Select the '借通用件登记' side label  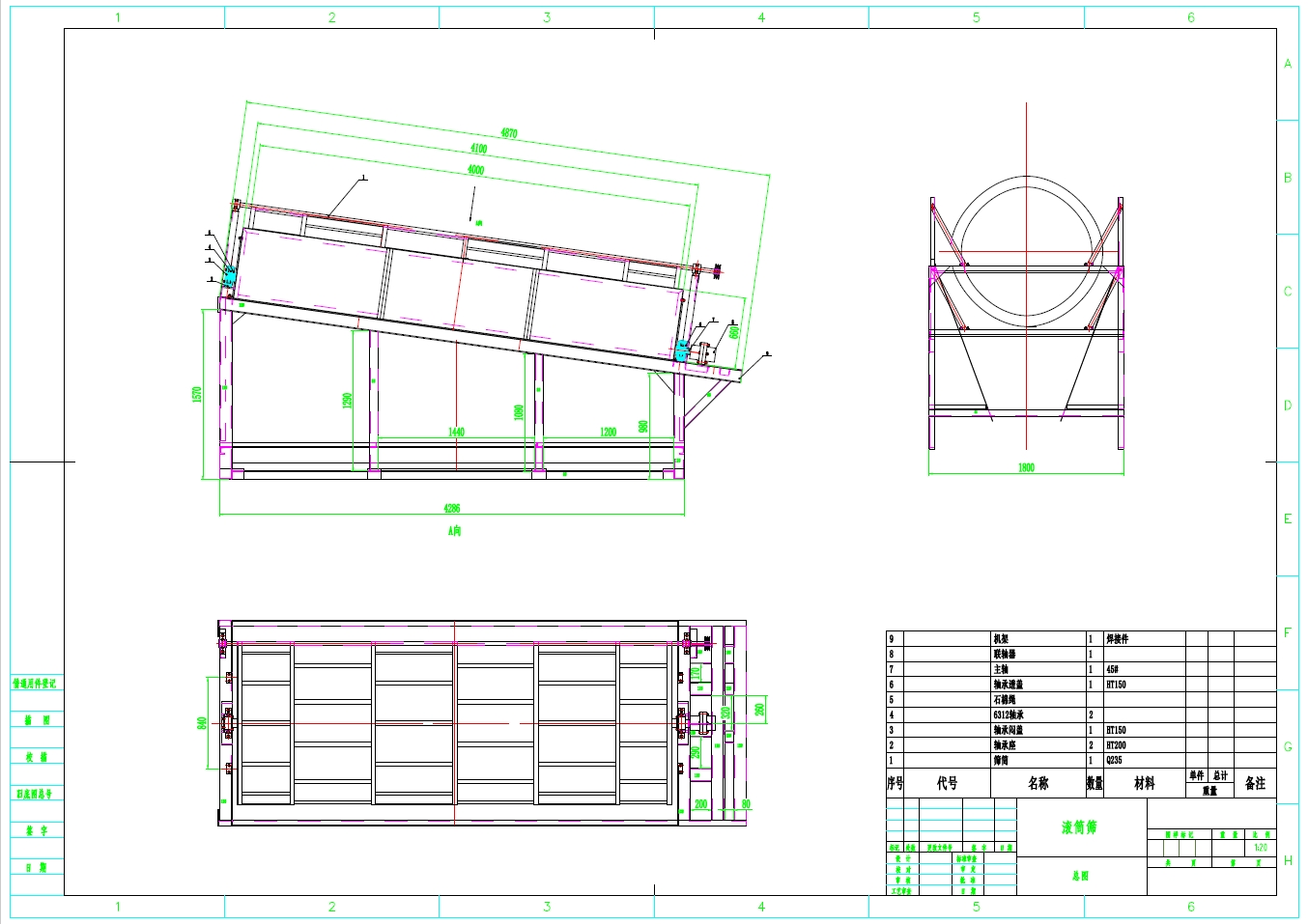pos(35,684)
